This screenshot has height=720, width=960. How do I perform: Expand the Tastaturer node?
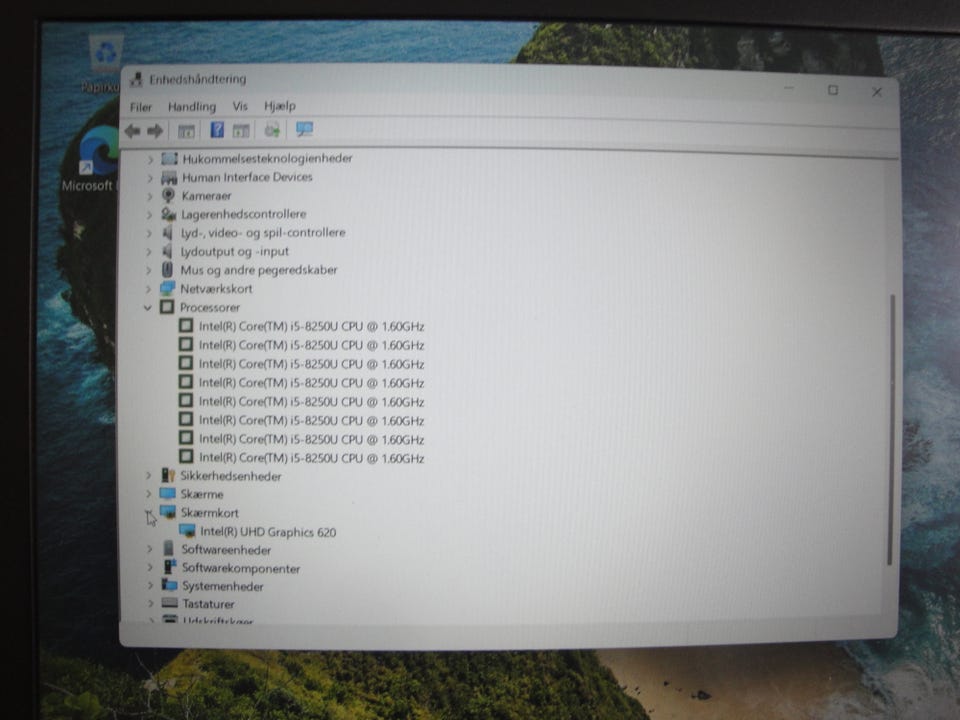[151, 604]
